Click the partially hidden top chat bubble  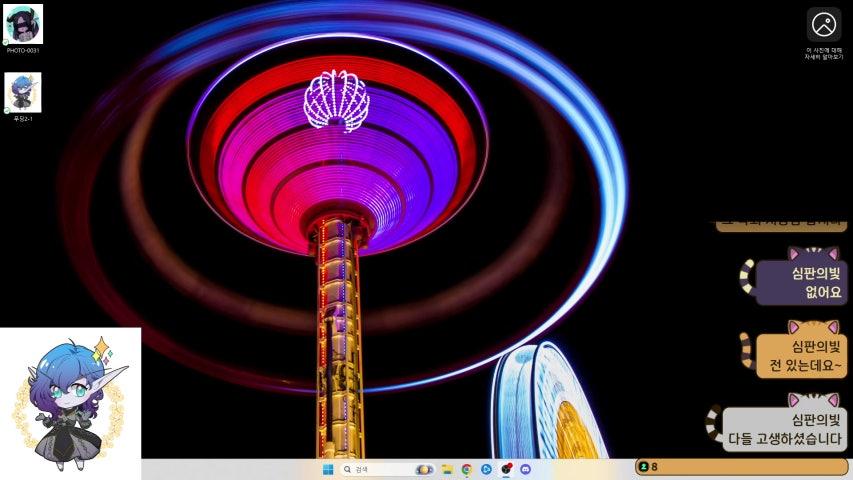pyautogui.click(x=781, y=226)
